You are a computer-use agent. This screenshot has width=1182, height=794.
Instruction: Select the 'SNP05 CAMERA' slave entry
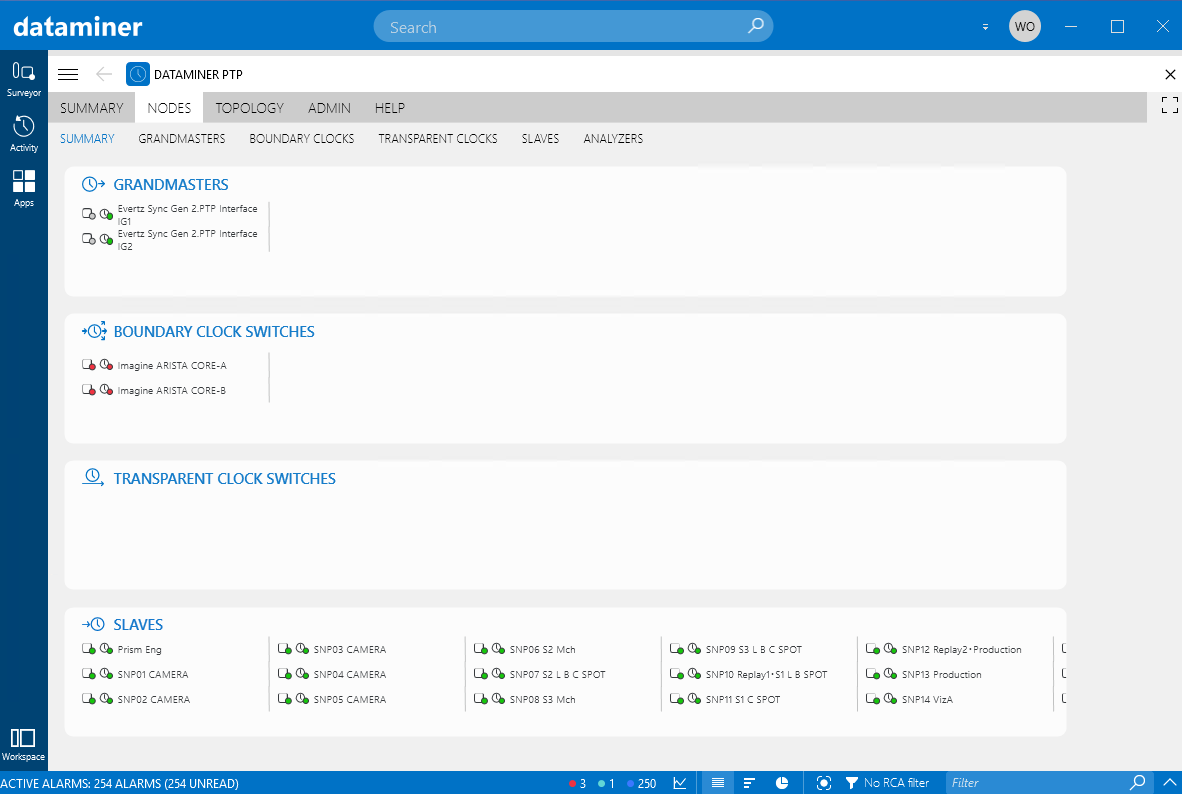click(350, 699)
